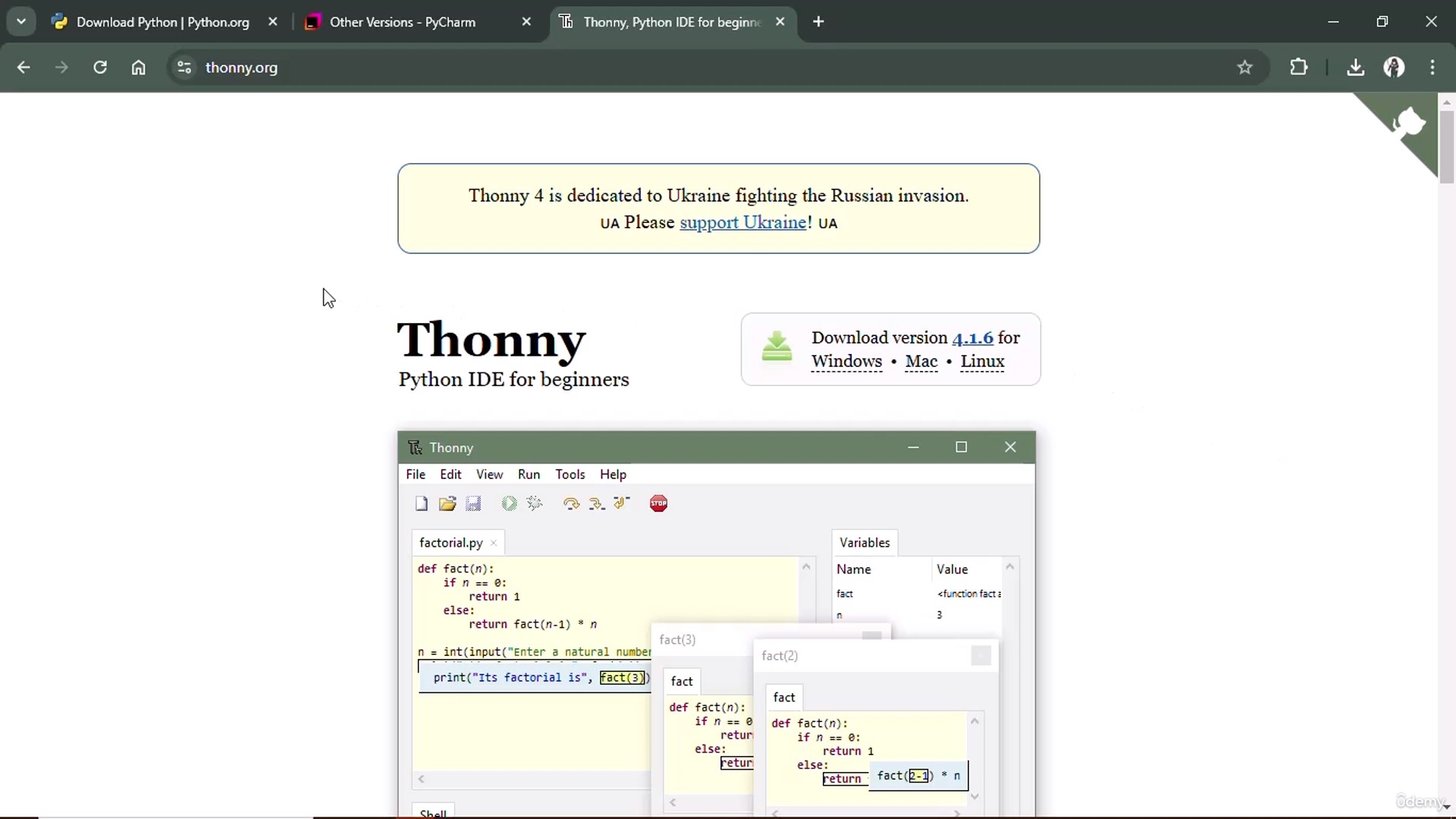Open File menu in Thonny screenshot
This screenshot has height=819, width=1456.
(x=416, y=475)
